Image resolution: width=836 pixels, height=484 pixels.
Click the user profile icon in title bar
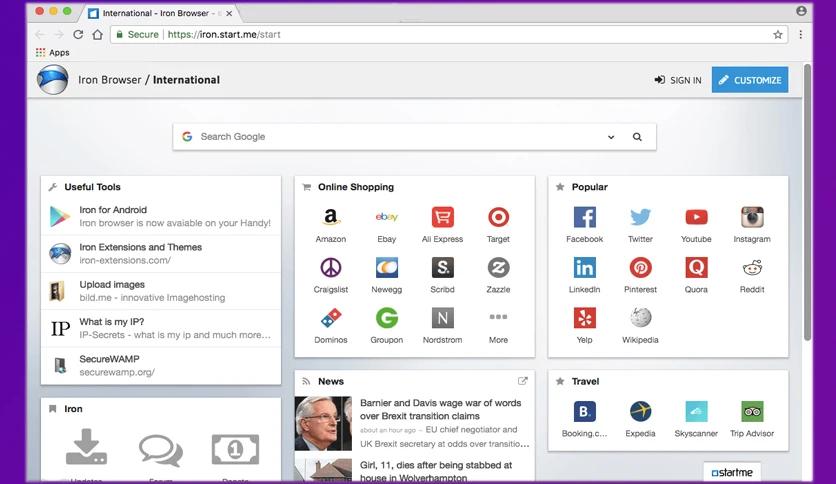point(801,11)
